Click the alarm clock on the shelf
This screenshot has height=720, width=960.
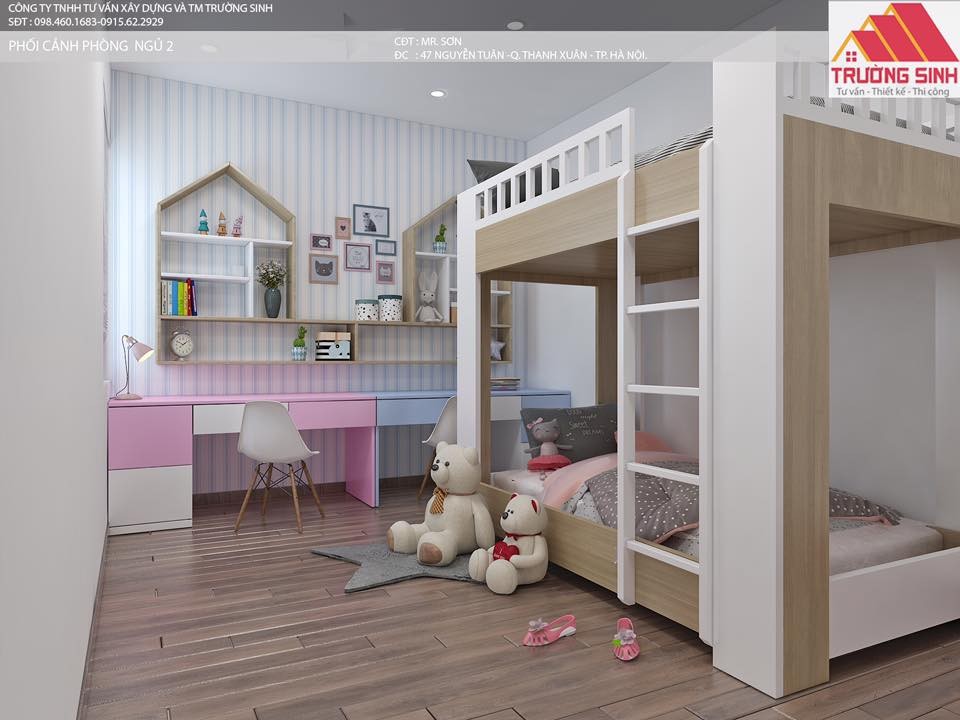[x=181, y=345]
